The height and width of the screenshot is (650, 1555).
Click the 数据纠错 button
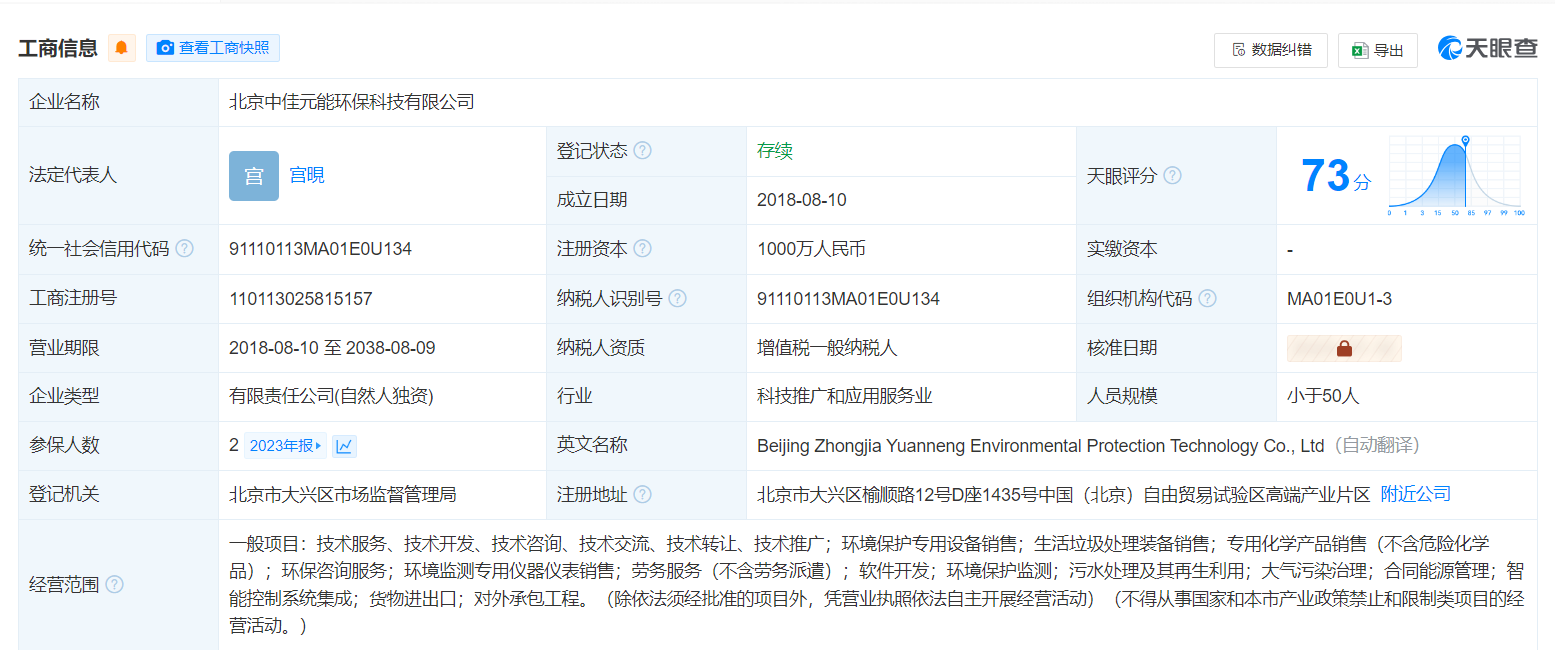tap(1271, 50)
